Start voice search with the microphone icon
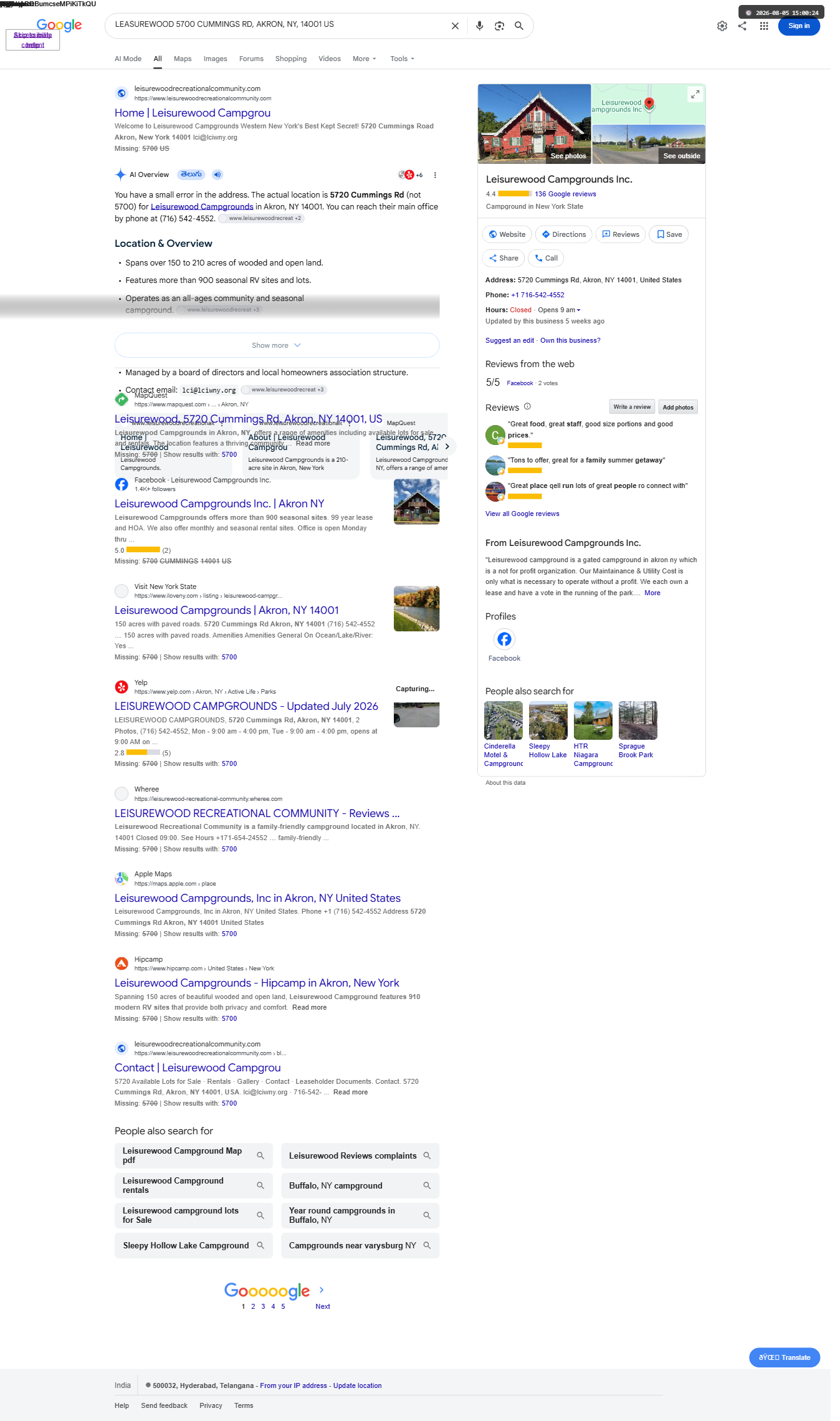The height and width of the screenshot is (1421, 840). [x=479, y=26]
